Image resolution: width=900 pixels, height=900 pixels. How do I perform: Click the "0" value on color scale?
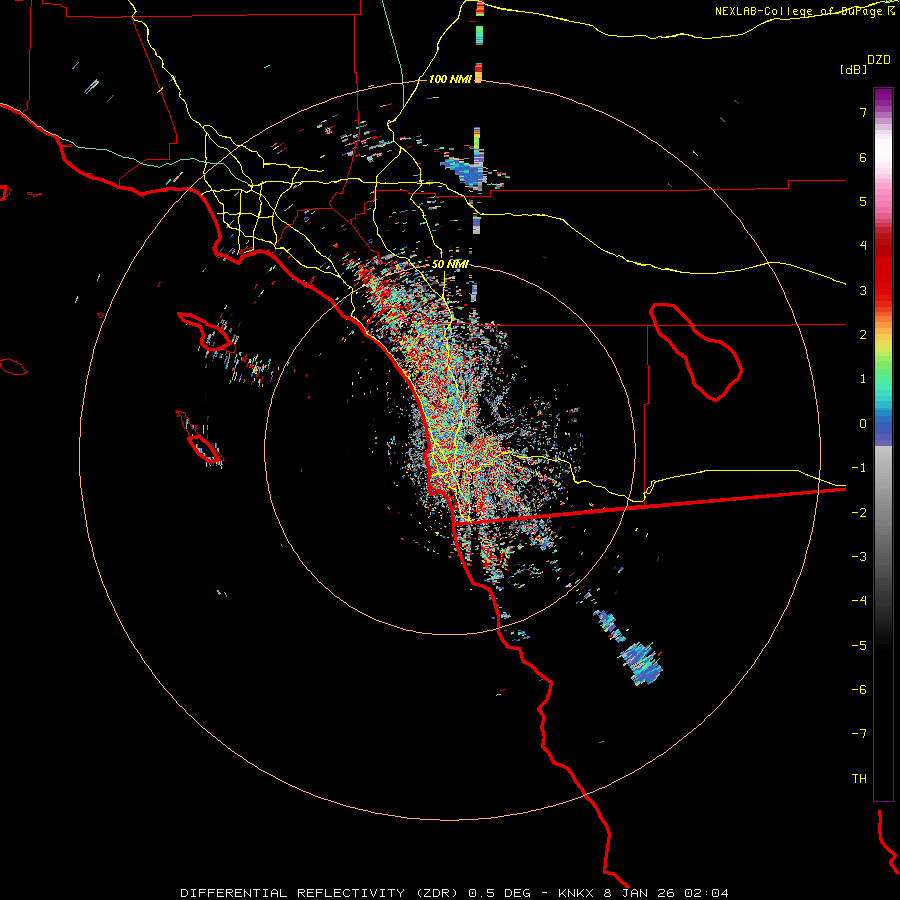pyautogui.click(x=863, y=424)
